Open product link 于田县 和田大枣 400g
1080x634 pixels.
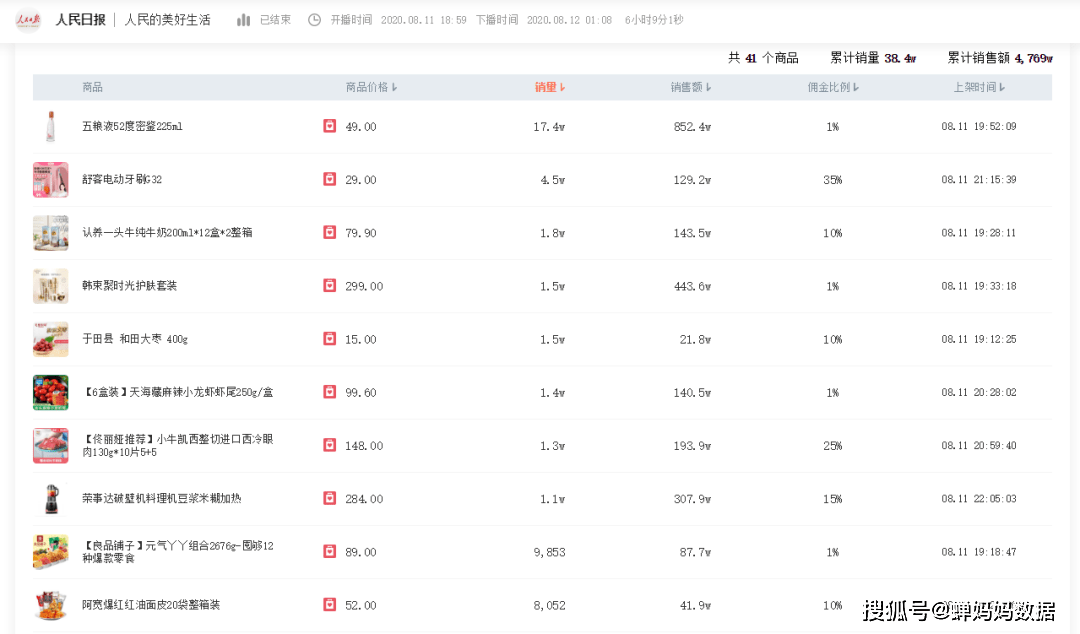point(135,339)
